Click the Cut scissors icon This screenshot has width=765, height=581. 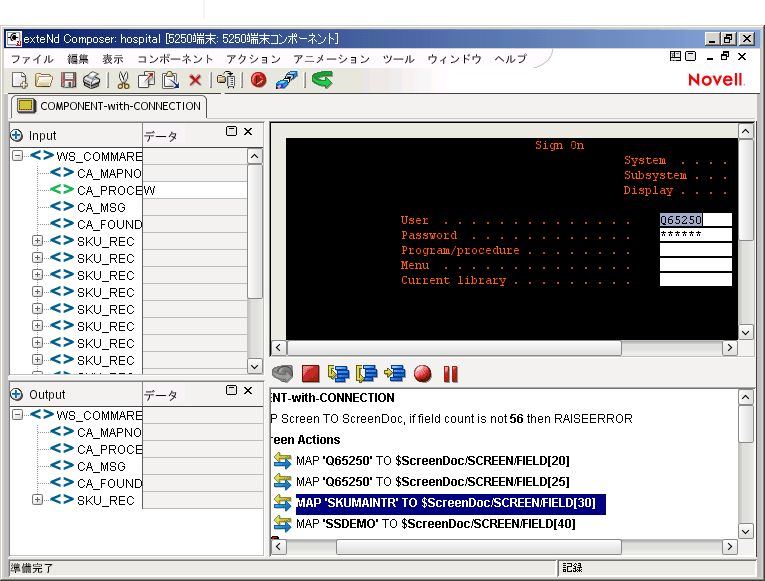coord(123,80)
